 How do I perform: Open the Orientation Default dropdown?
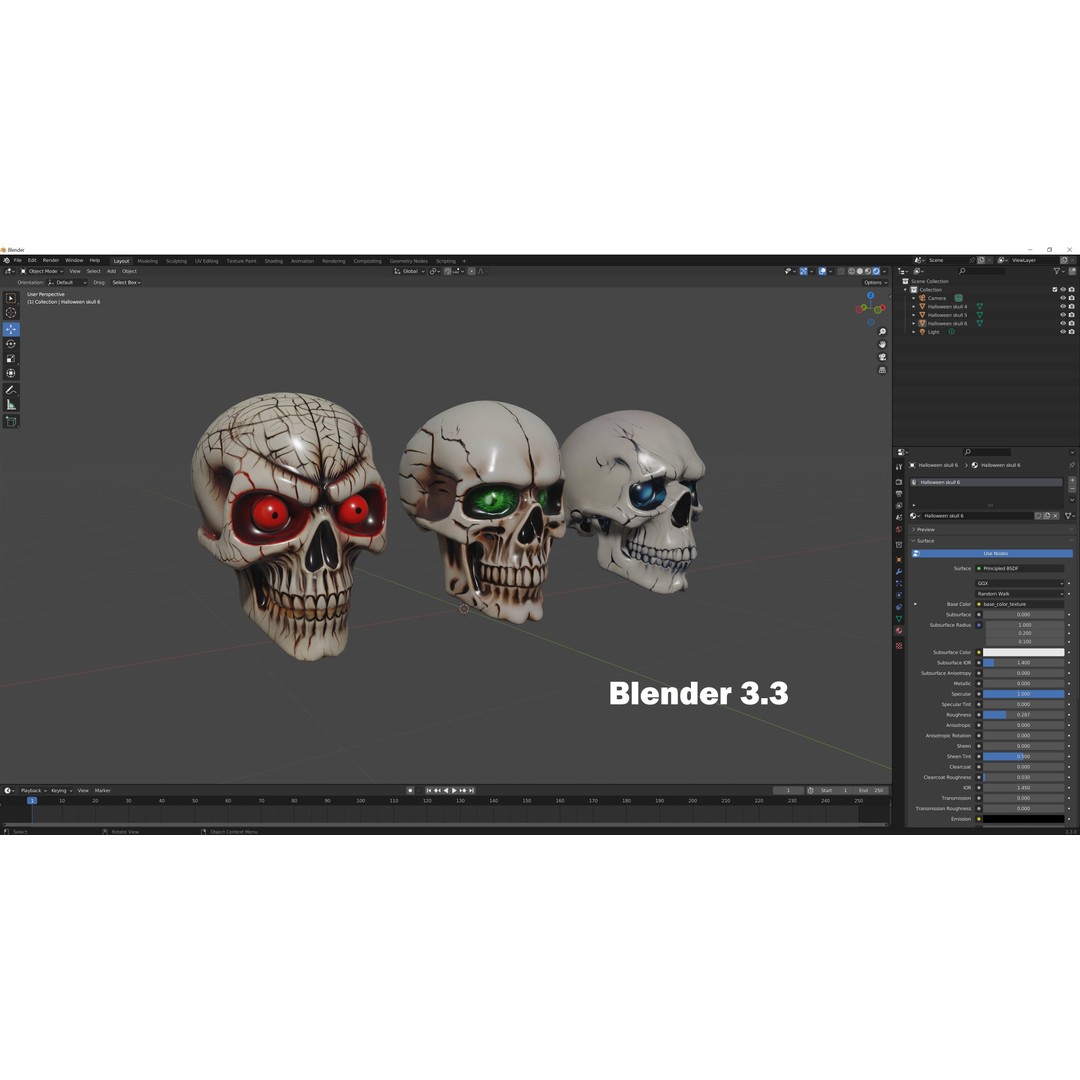[67, 282]
